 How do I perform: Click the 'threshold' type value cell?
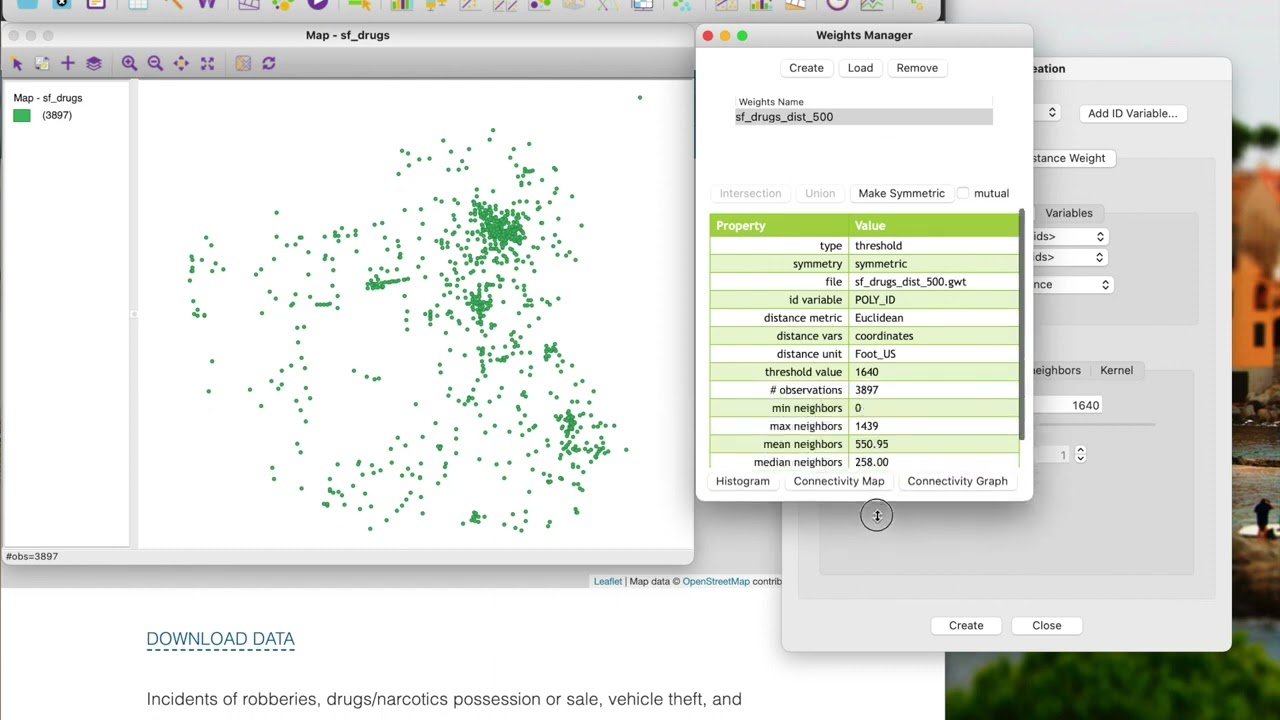point(934,246)
